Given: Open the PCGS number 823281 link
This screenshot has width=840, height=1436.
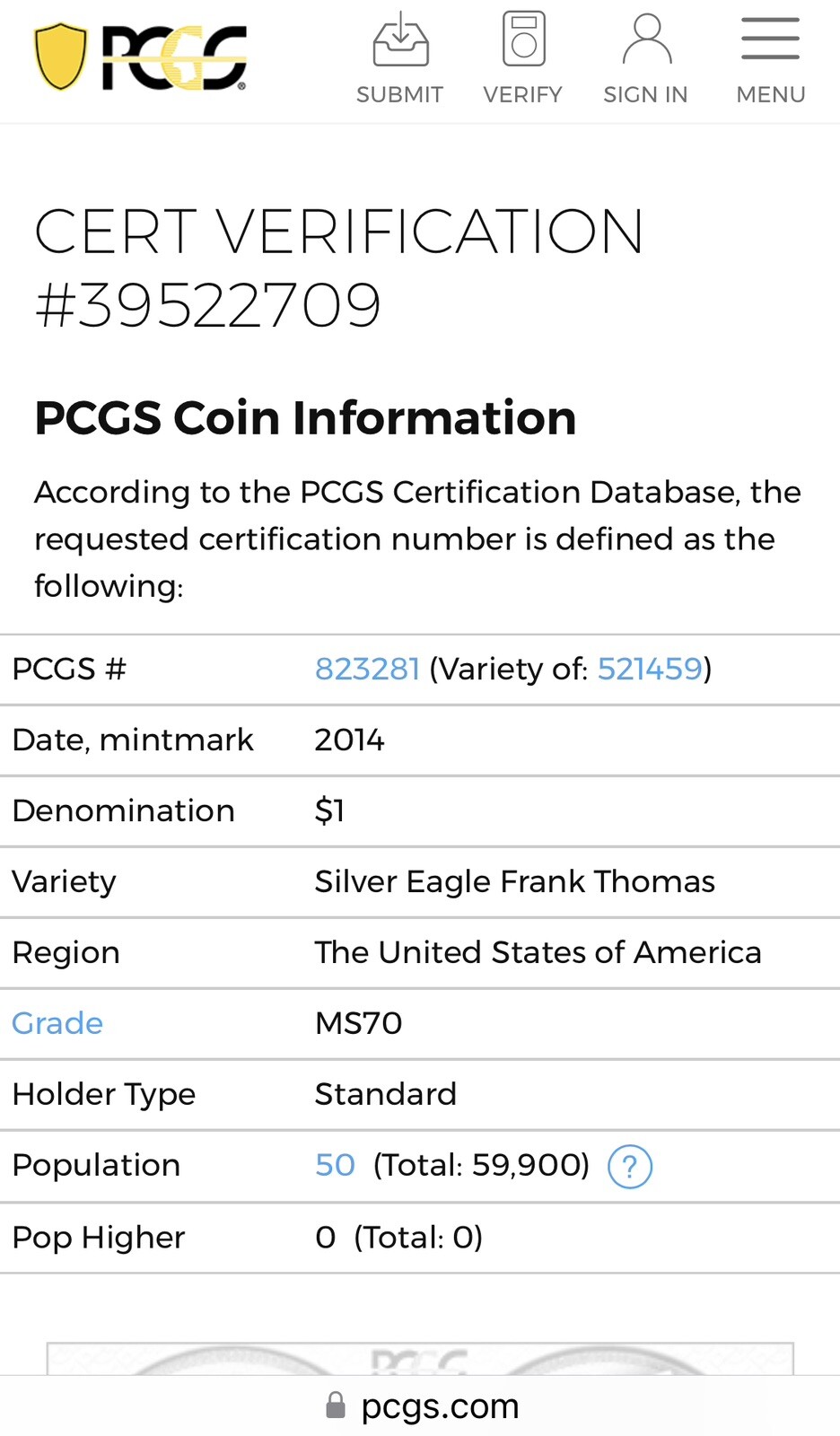Looking at the screenshot, I should coord(367,669).
